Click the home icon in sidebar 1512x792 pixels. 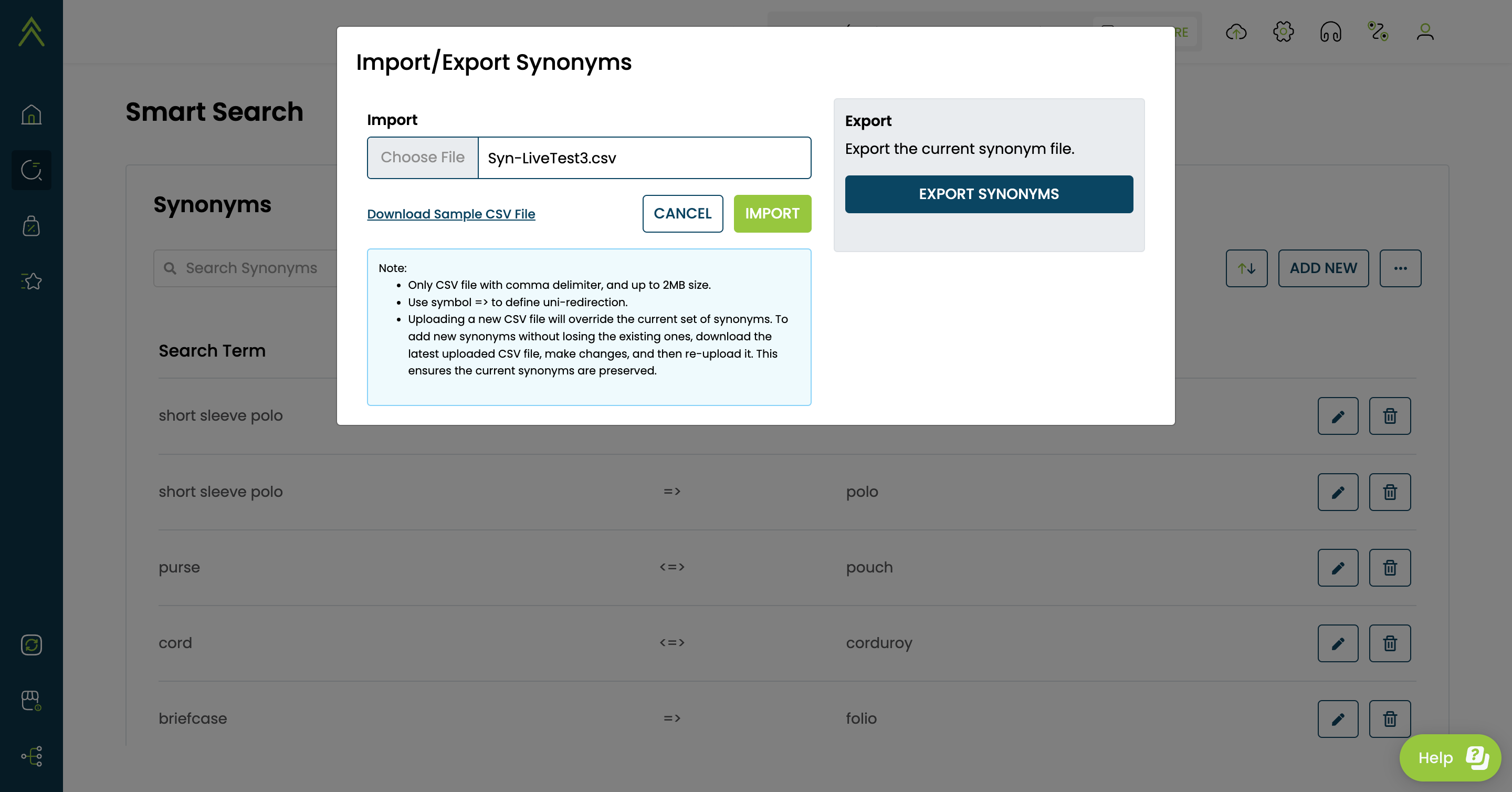pos(31,114)
